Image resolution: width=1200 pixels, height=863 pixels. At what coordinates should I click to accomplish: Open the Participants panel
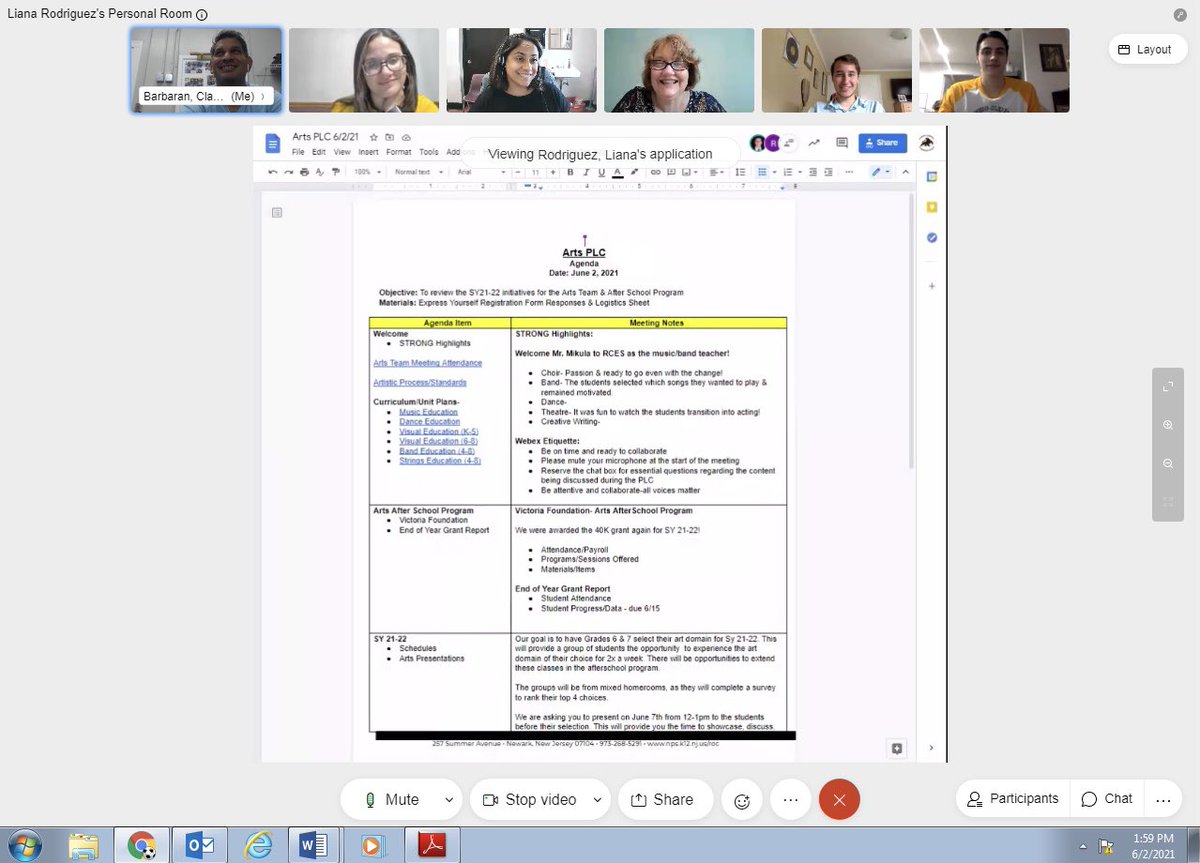pyautogui.click(x=1012, y=799)
